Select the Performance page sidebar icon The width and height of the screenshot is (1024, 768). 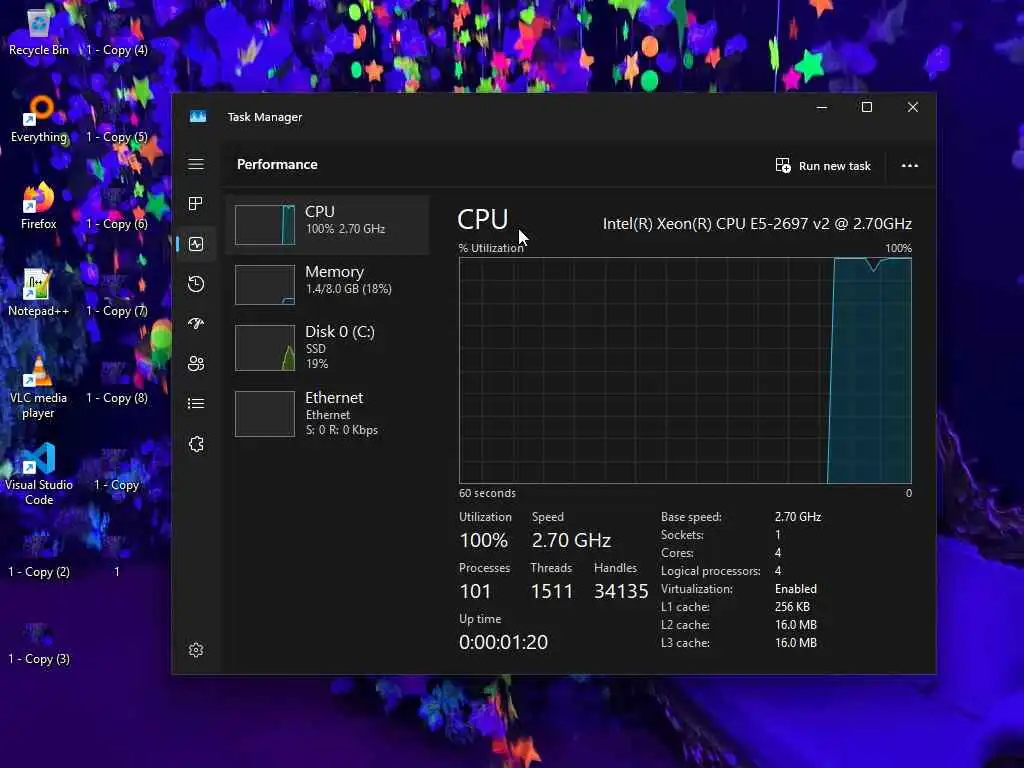pyautogui.click(x=196, y=244)
